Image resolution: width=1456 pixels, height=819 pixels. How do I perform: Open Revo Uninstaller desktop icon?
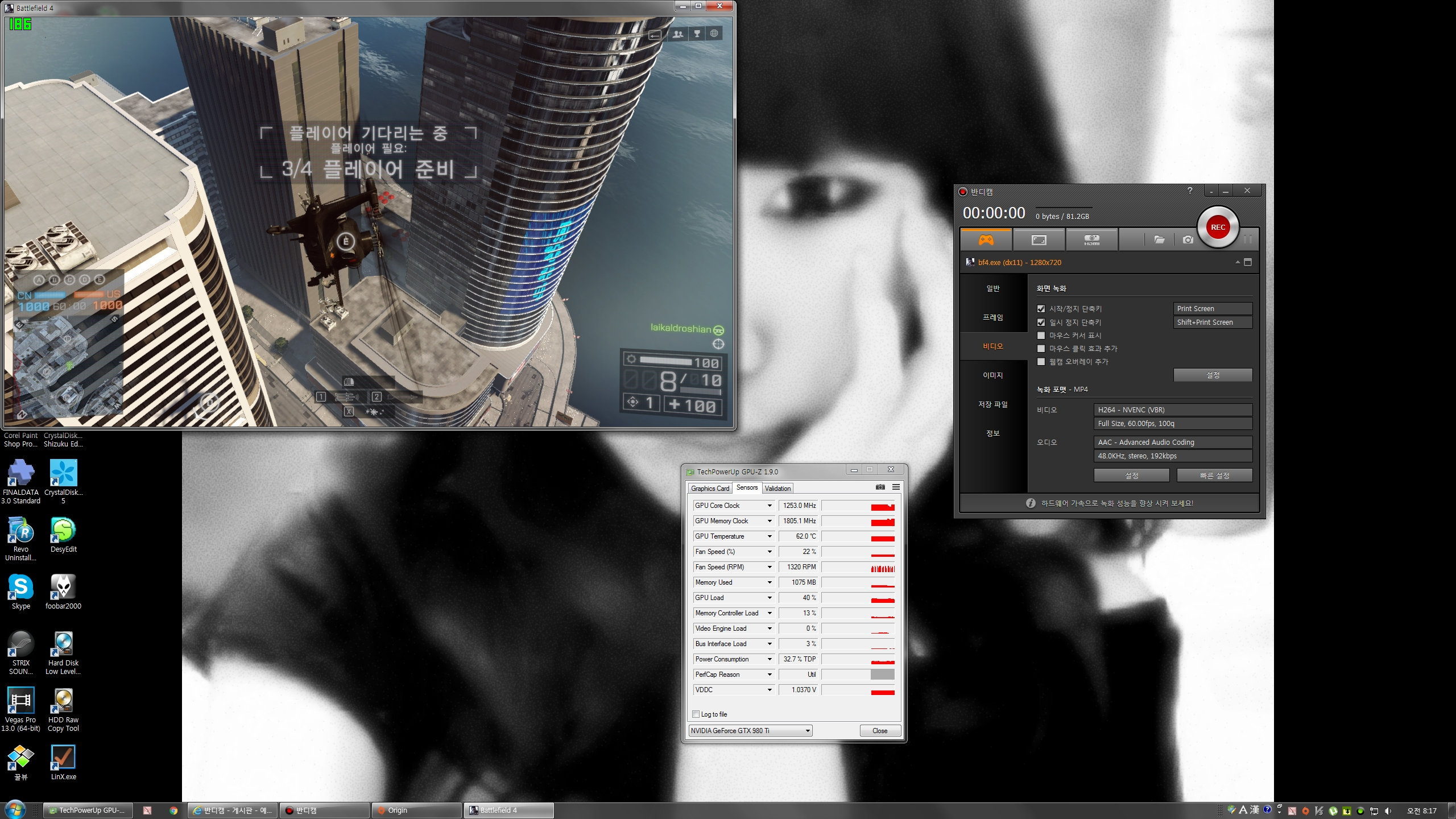pos(21,539)
